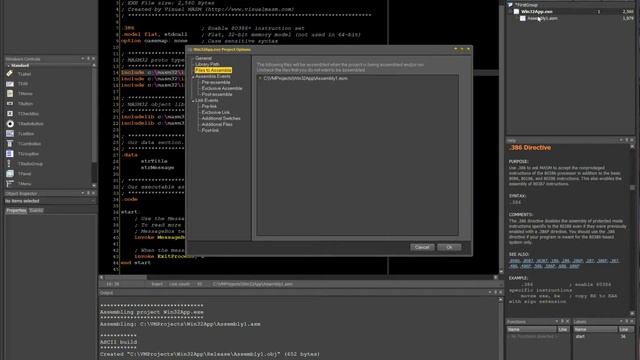
Task: Select Pre-assemble in options tree
Action: click(x=216, y=82)
